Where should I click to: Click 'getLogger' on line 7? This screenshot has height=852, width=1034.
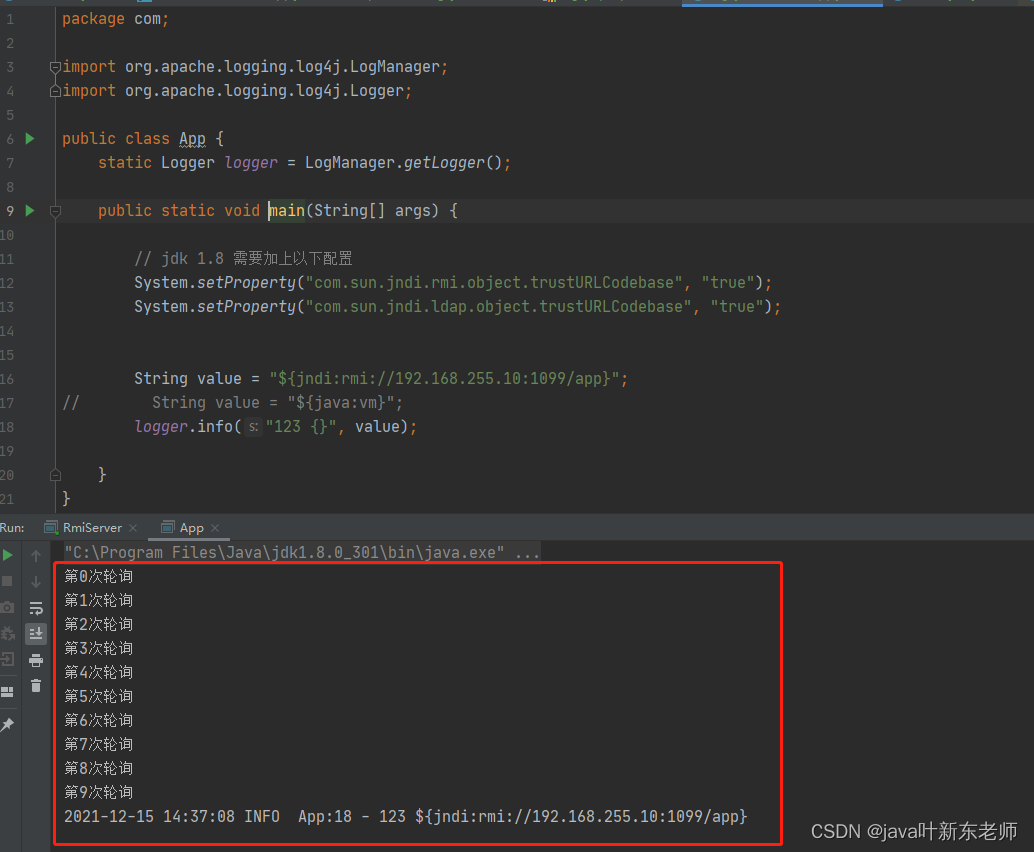(444, 163)
